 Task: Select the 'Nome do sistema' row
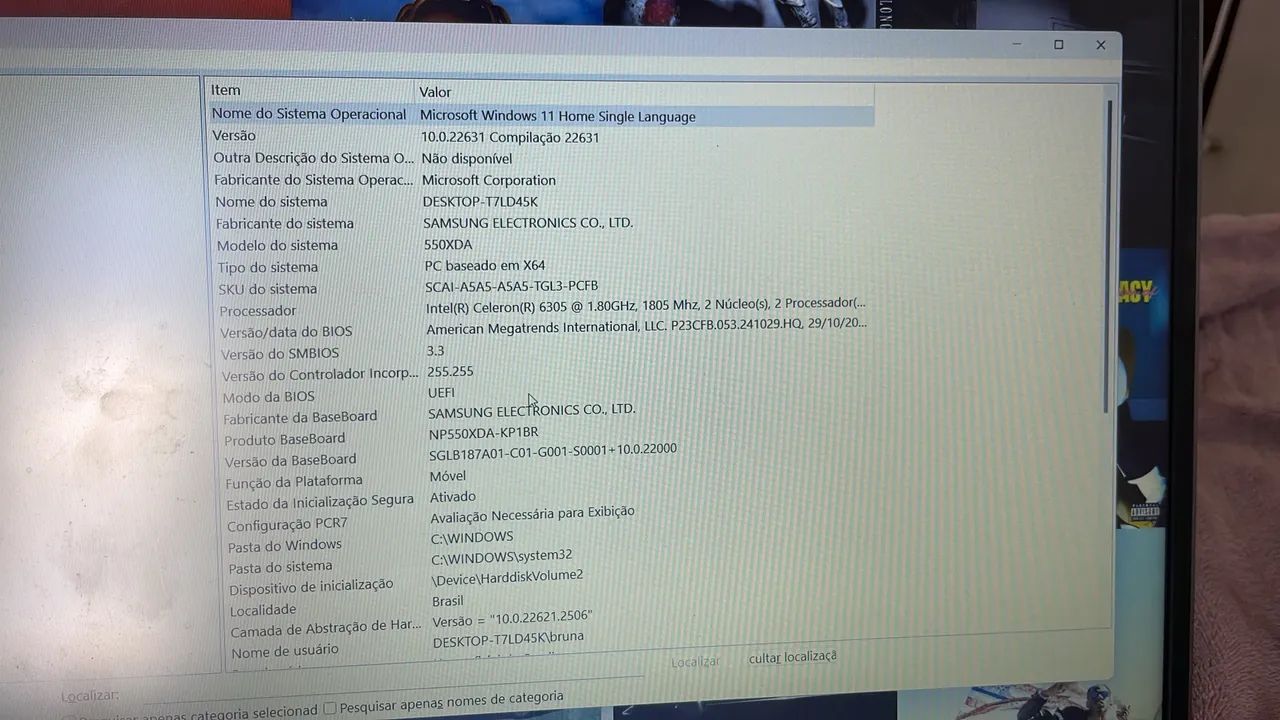click(x=271, y=201)
